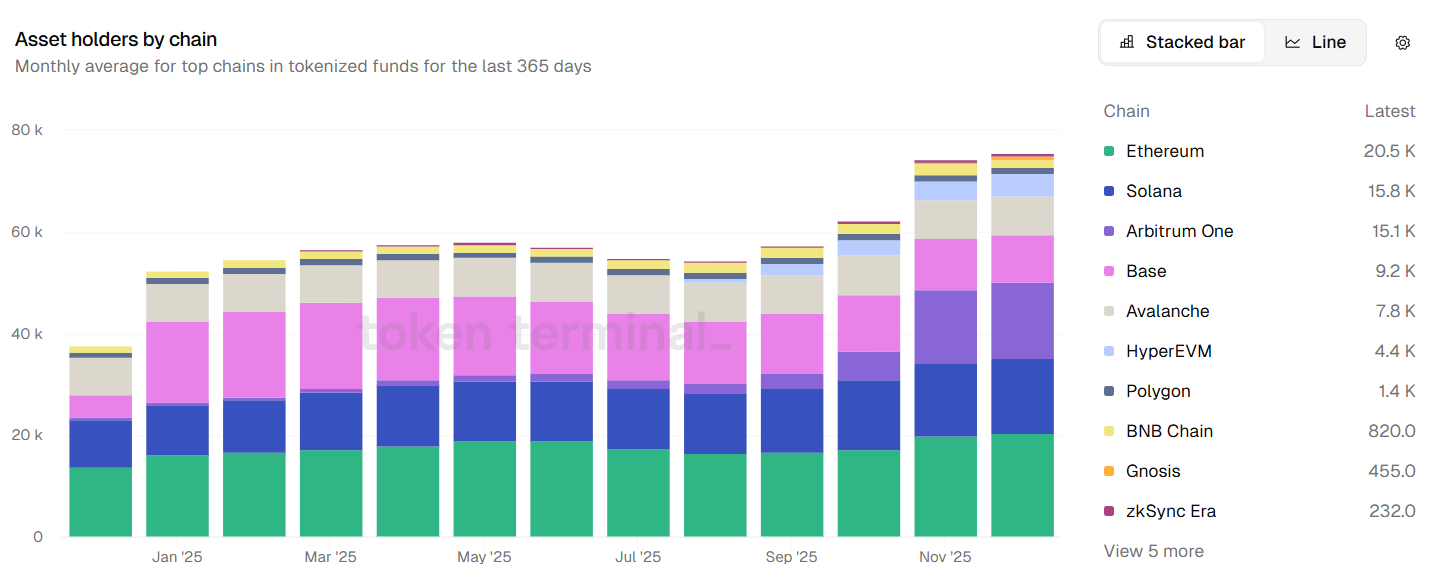This screenshot has height=577, width=1441.
Task: Click the Gnosis orange legend dot
Action: [1109, 471]
